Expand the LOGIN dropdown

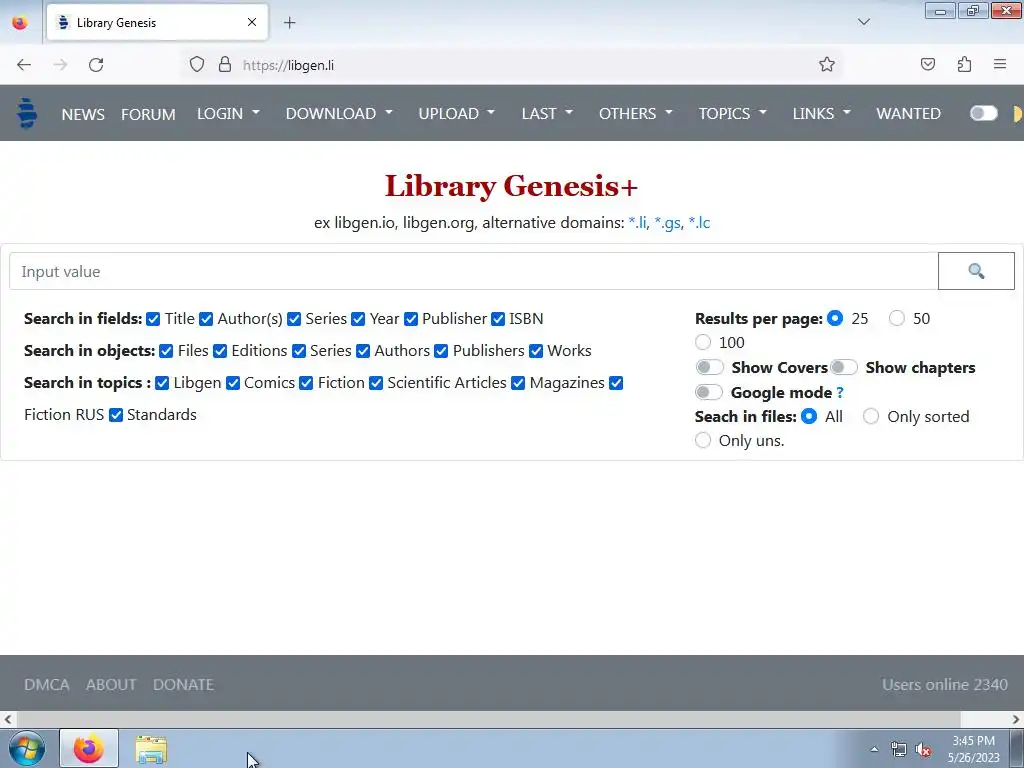click(x=229, y=114)
